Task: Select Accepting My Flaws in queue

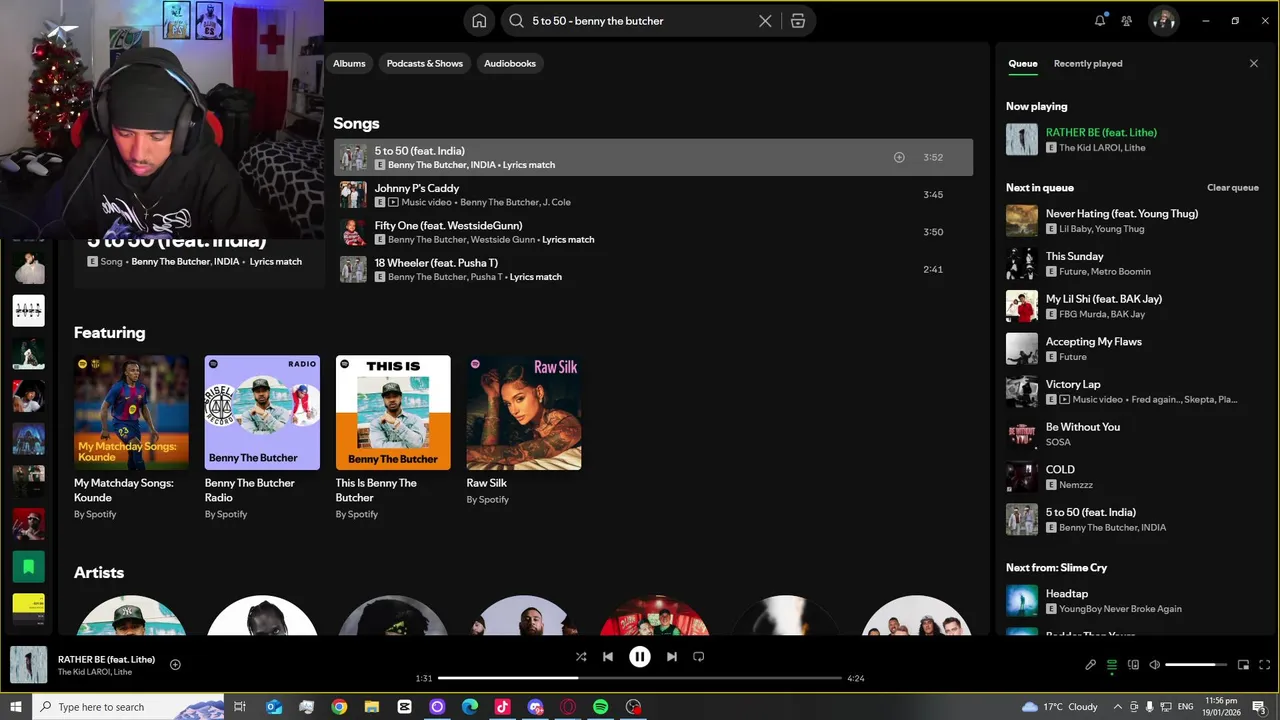Action: coord(1132,349)
